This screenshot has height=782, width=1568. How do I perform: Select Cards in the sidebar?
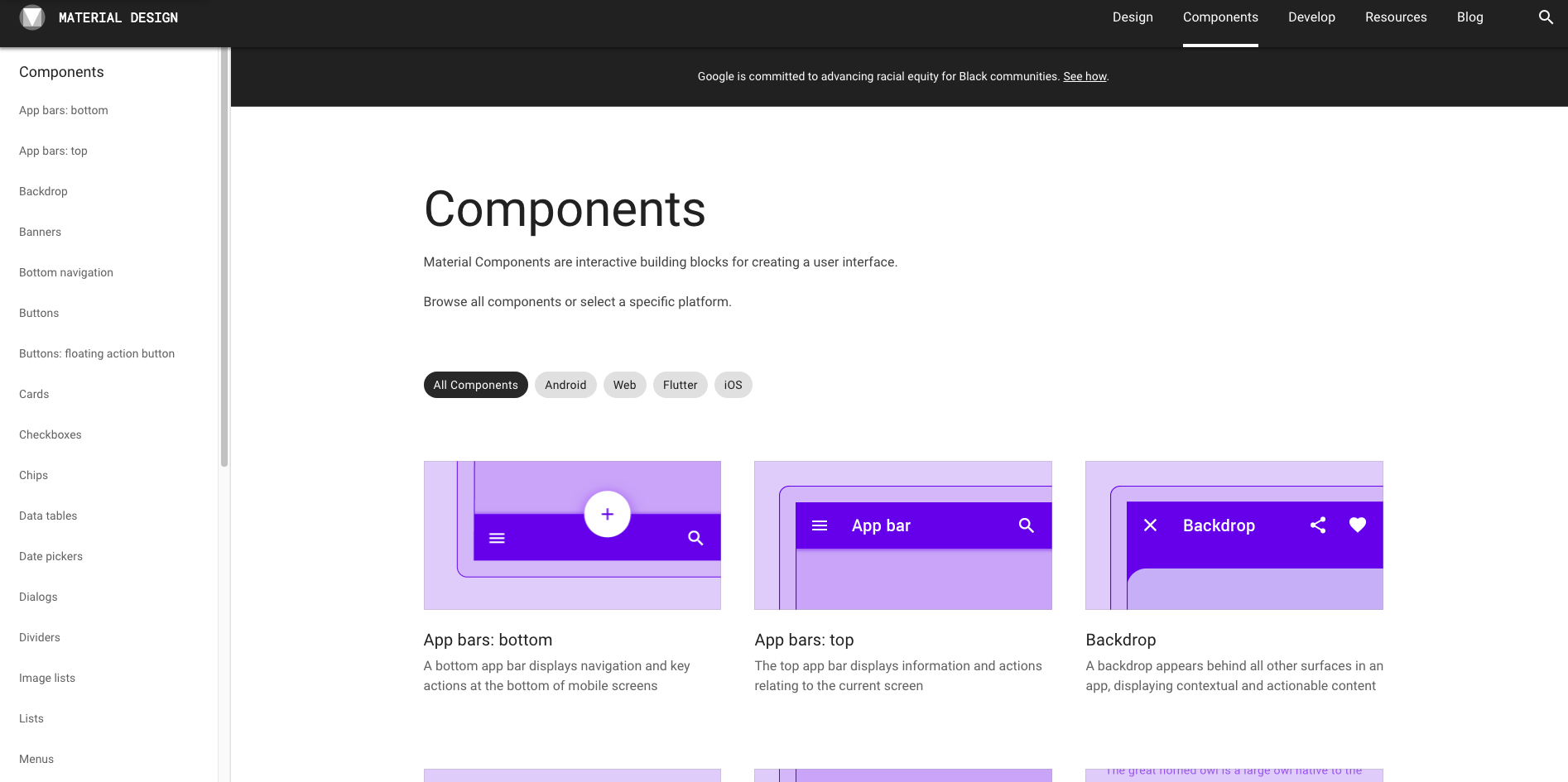(x=34, y=394)
